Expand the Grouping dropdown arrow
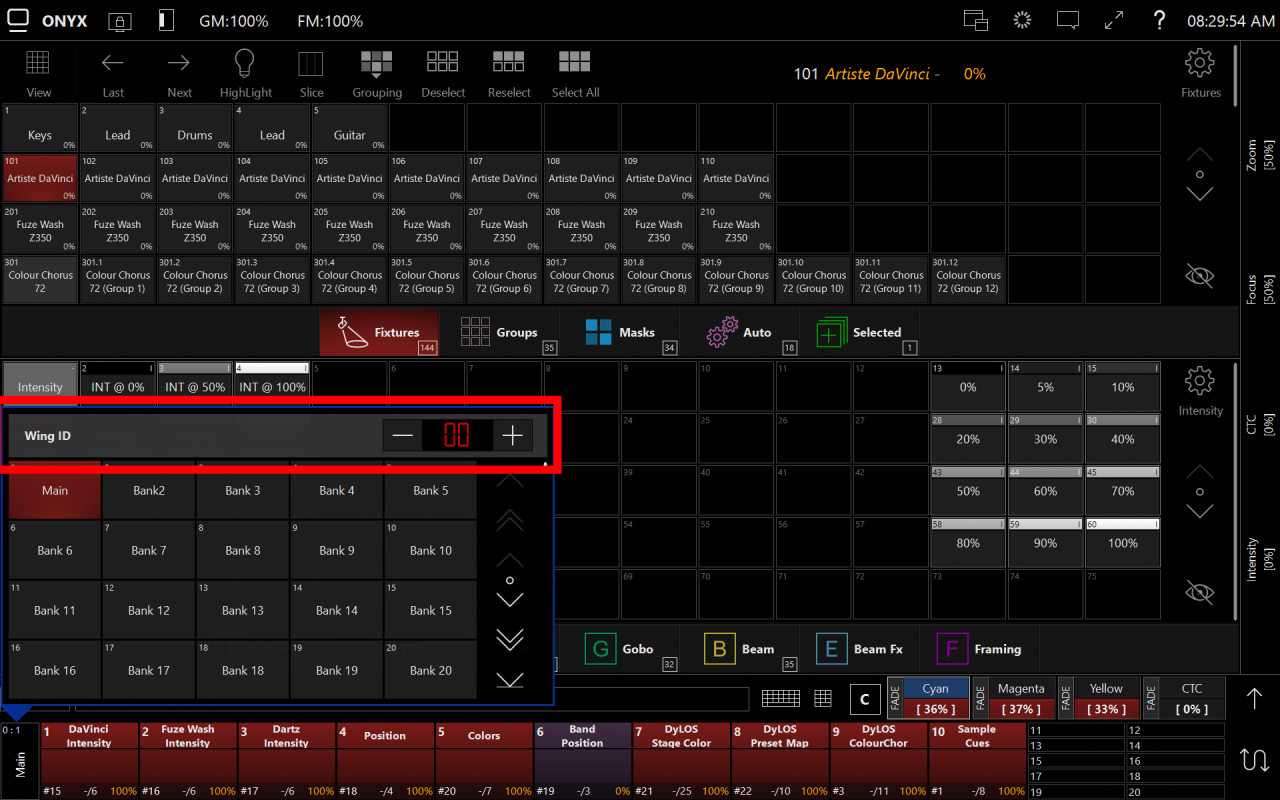Image resolution: width=1280 pixels, height=800 pixels. 376,76
